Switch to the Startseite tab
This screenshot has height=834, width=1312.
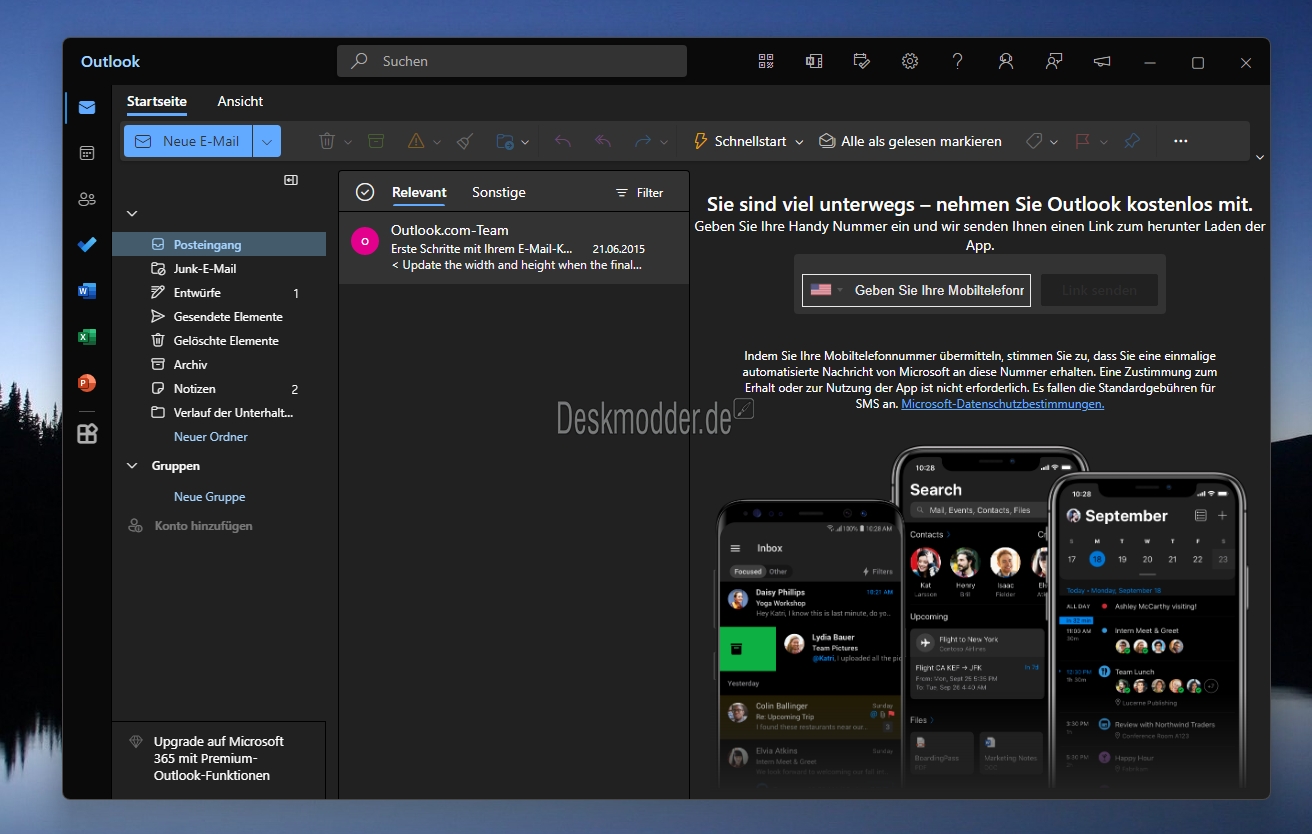157,101
